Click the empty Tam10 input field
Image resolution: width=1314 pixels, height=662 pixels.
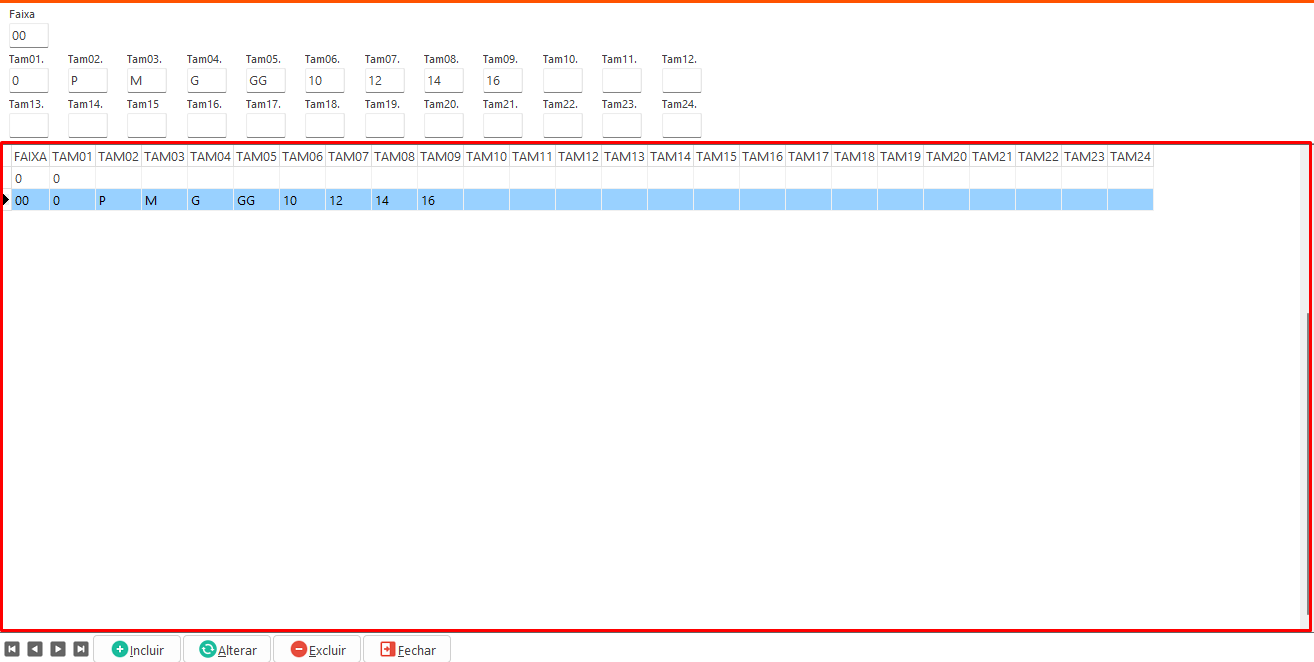coord(562,80)
